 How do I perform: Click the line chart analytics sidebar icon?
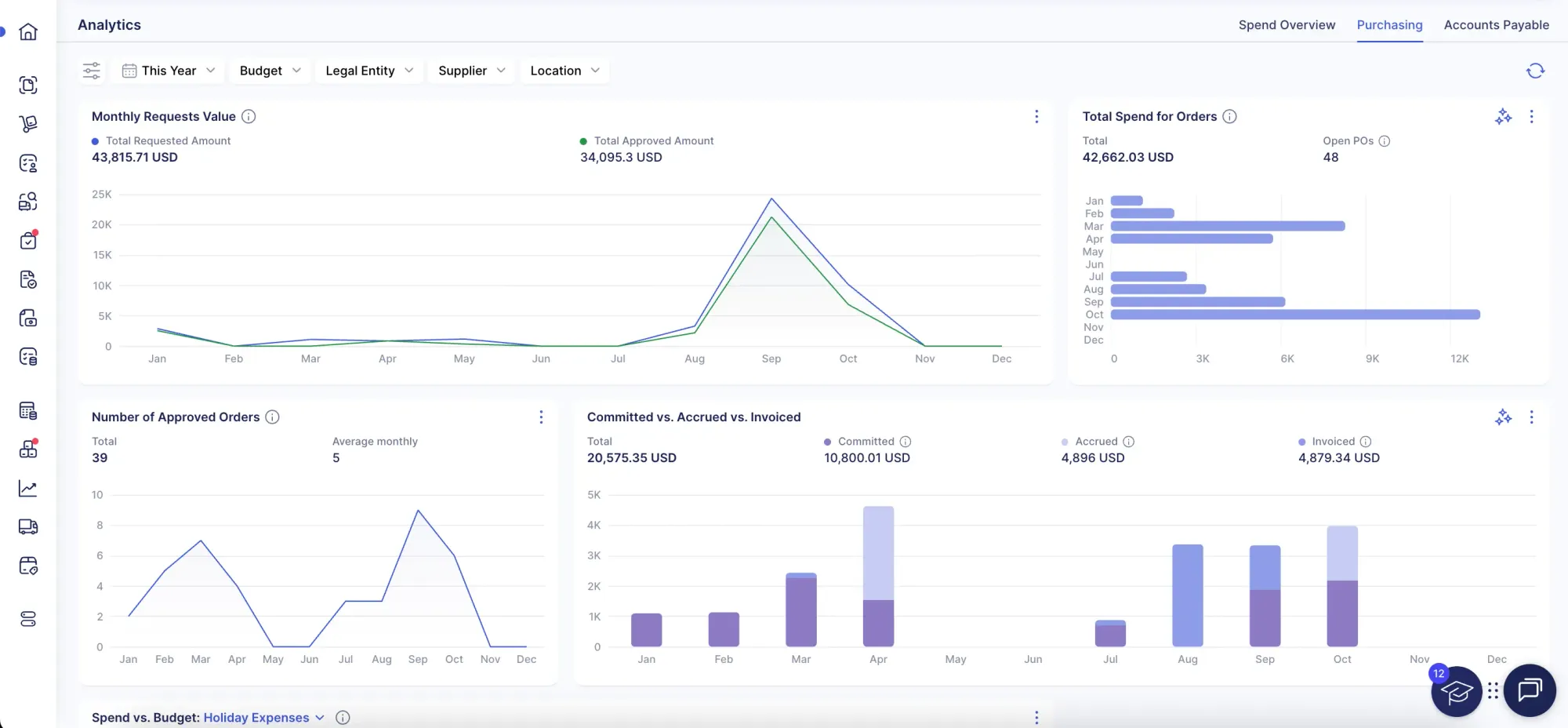[28, 489]
